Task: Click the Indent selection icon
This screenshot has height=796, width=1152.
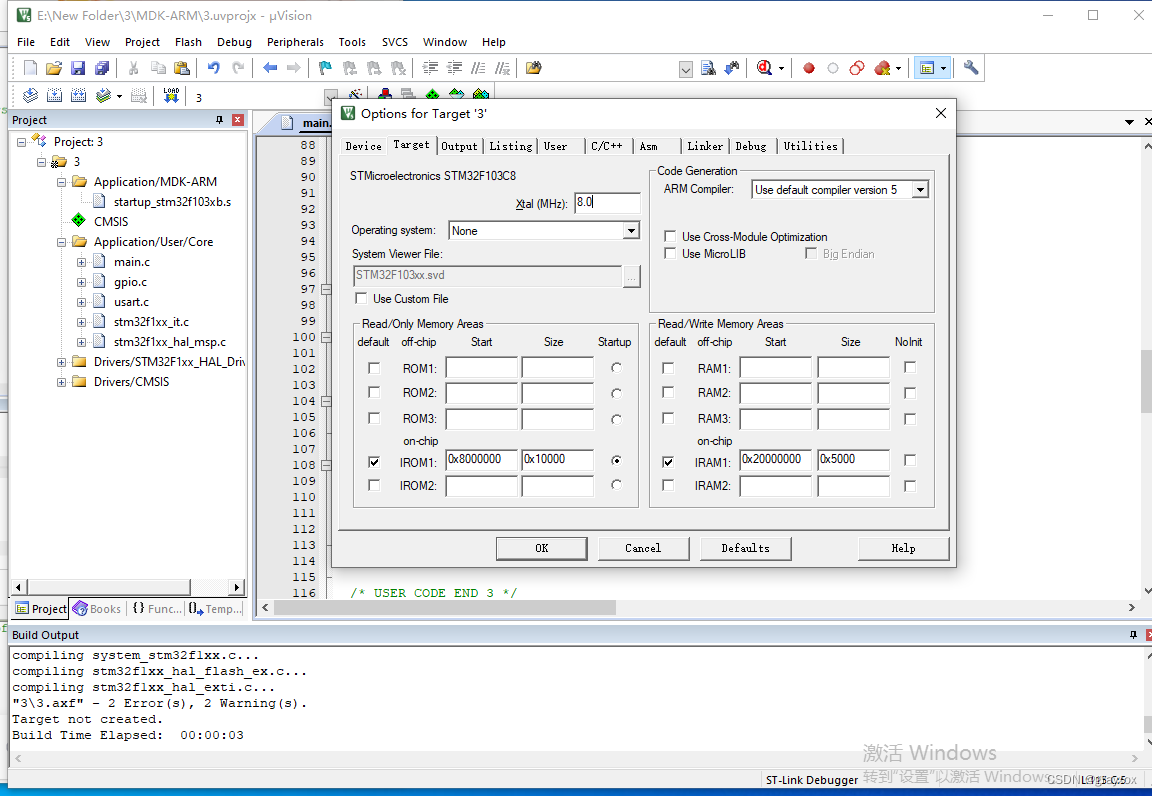Action: 431,68
